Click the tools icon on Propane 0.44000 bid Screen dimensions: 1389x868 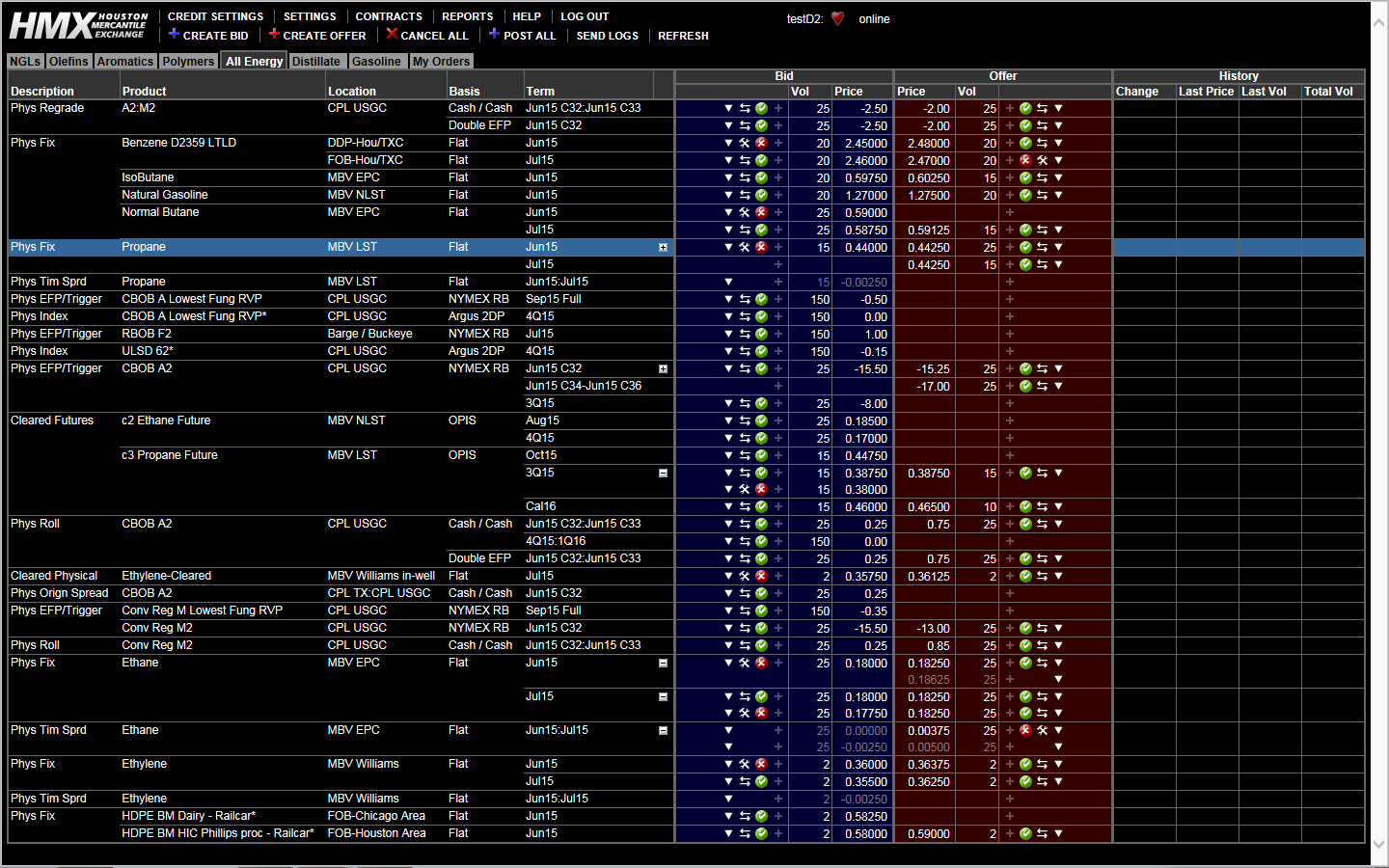(745, 247)
